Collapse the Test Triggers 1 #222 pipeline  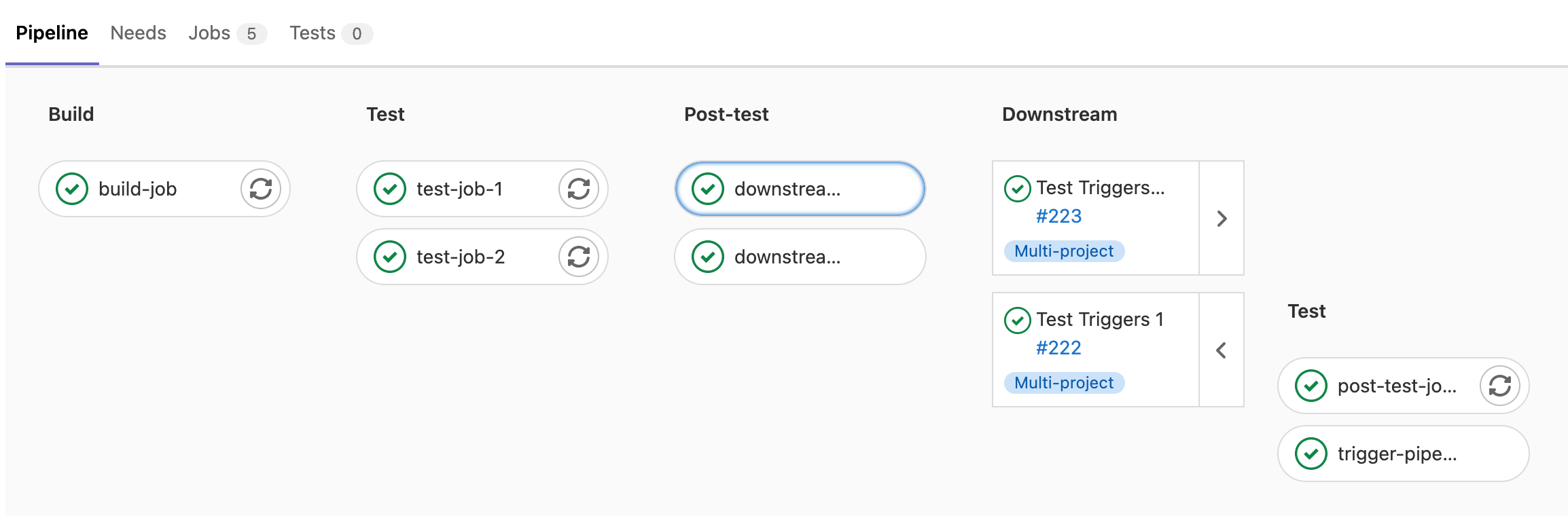coord(1222,350)
